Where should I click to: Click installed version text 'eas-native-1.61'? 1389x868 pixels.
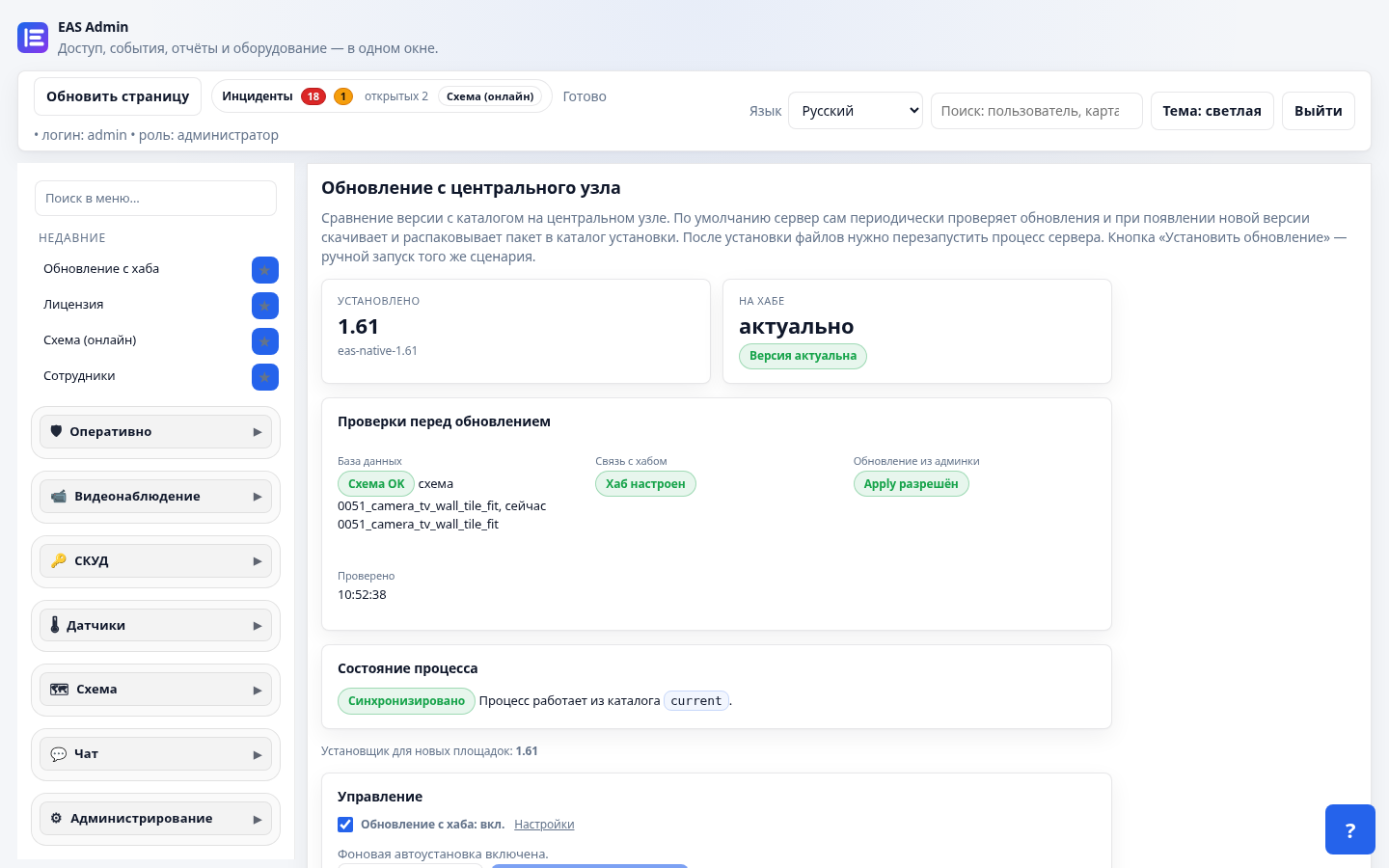(x=377, y=351)
